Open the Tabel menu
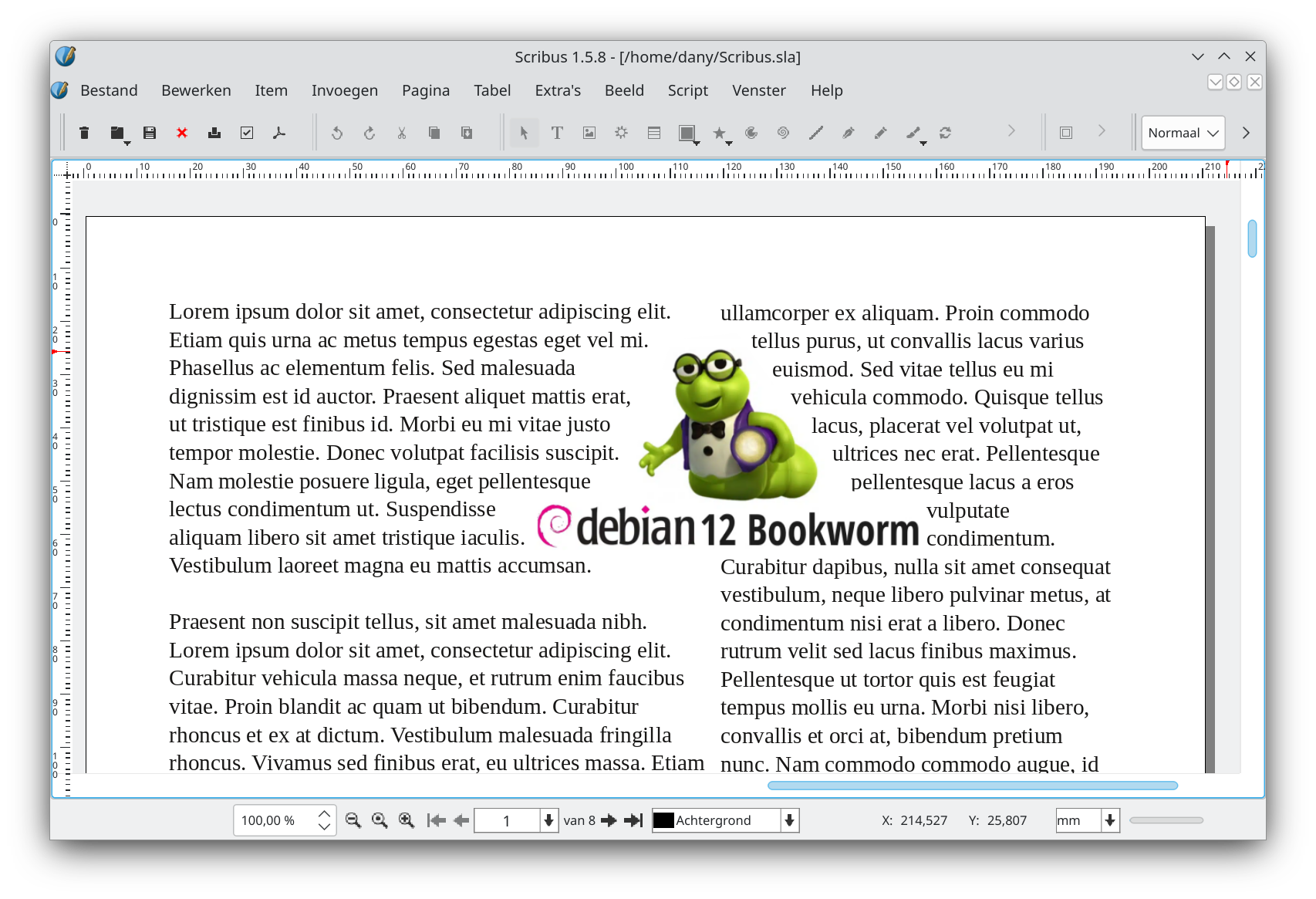The height and width of the screenshot is (899, 1316). point(492,90)
